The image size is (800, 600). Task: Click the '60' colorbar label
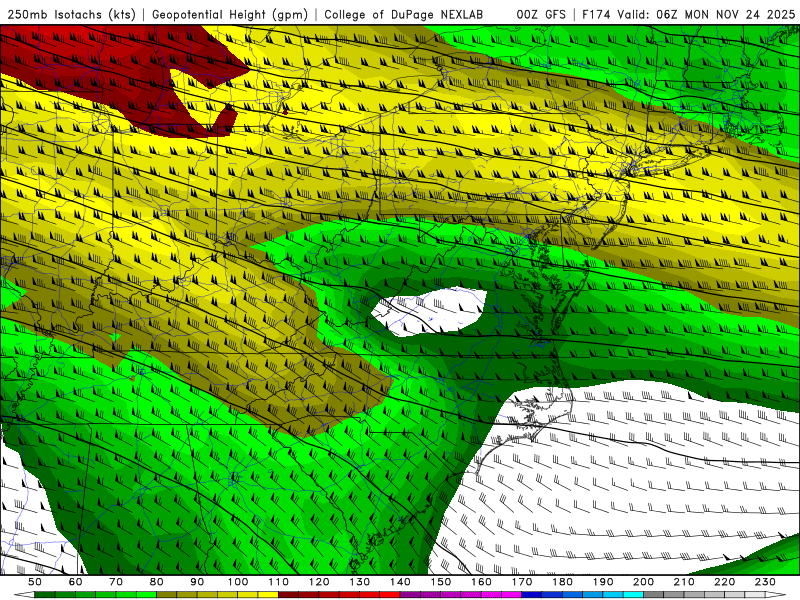click(76, 582)
